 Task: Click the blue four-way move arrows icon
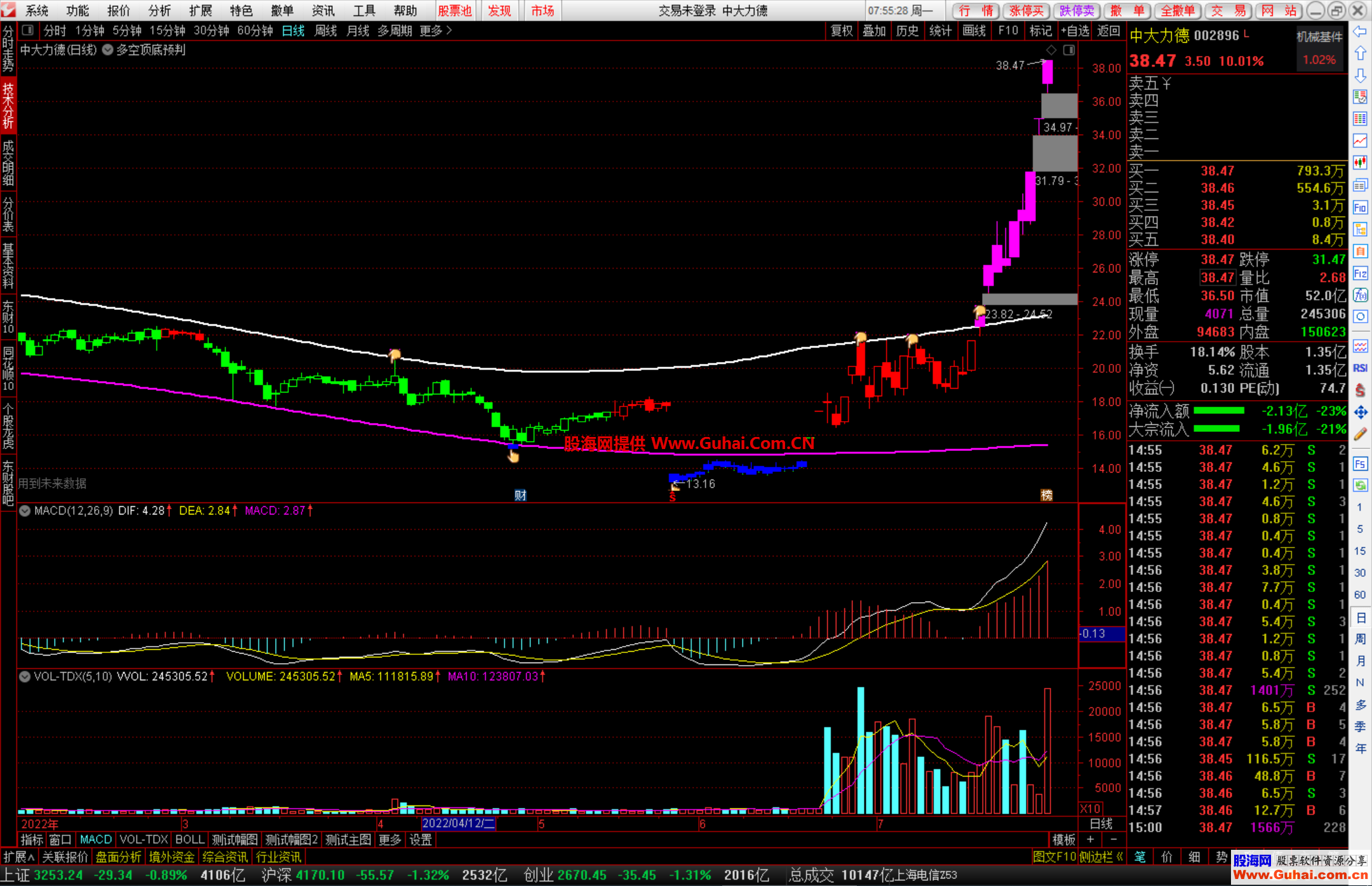[1360, 412]
